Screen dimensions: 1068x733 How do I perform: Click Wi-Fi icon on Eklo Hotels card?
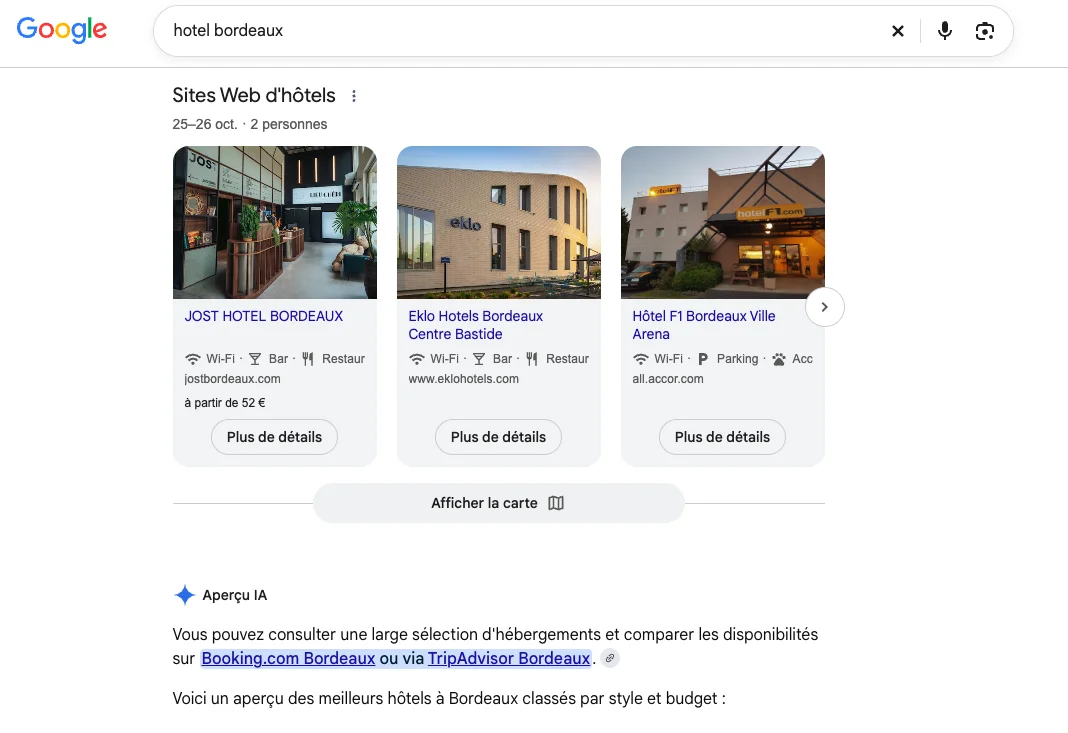417,359
